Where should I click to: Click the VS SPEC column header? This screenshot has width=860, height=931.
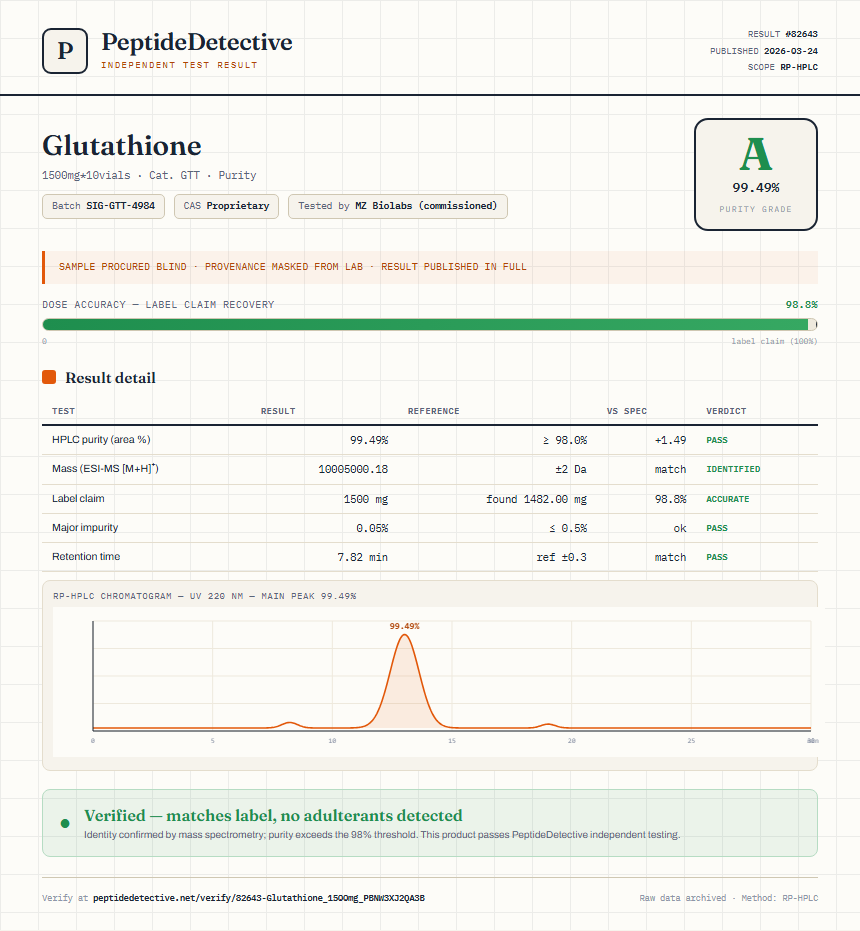[x=627, y=411]
